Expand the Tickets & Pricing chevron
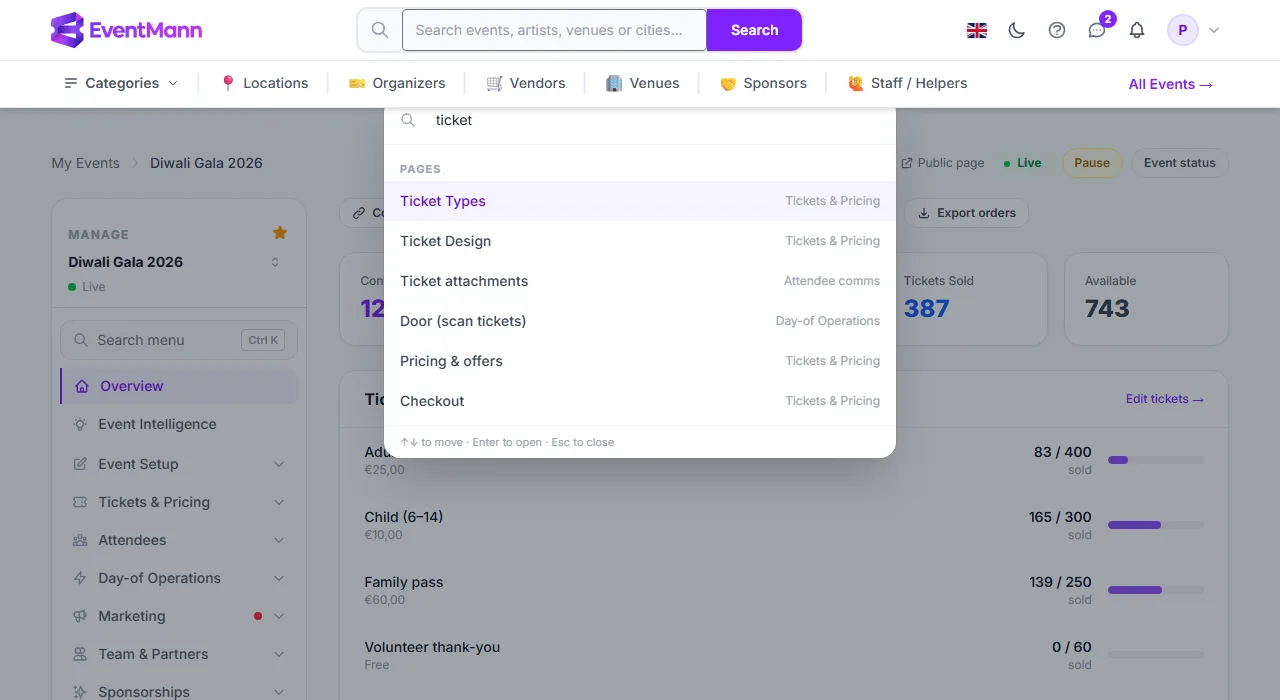The width and height of the screenshot is (1280, 700). pyautogui.click(x=279, y=502)
